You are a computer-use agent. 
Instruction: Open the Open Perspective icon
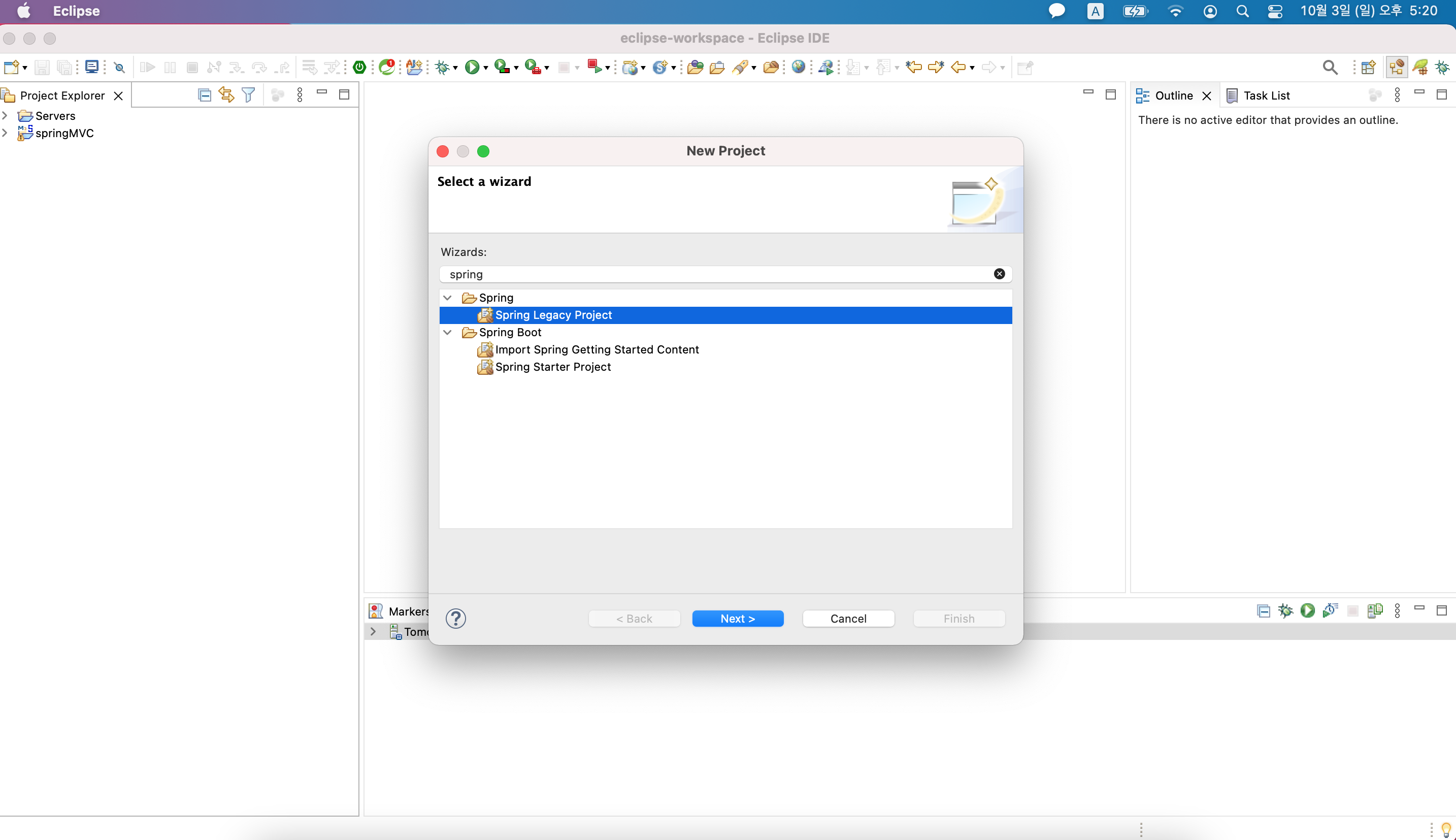(x=1368, y=68)
